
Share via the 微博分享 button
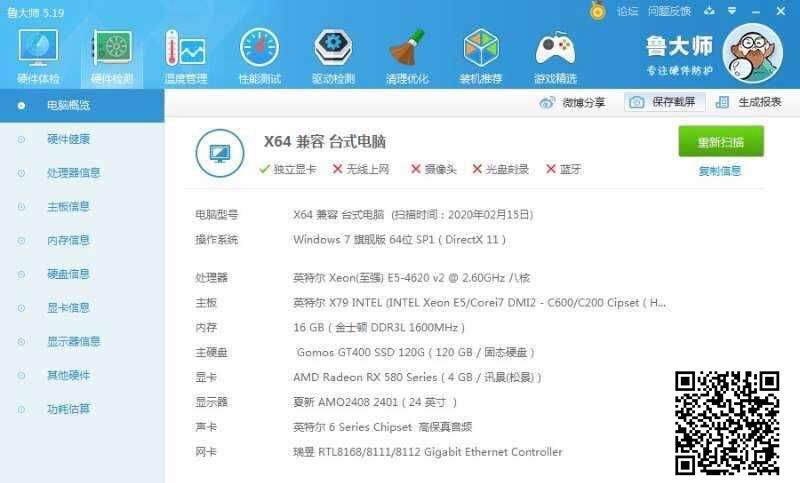pyautogui.click(x=573, y=102)
